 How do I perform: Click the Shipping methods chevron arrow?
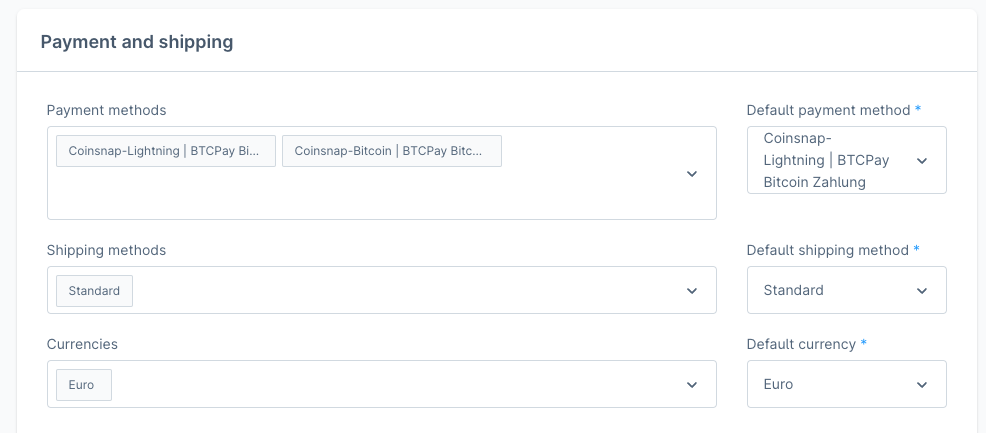[x=691, y=291]
